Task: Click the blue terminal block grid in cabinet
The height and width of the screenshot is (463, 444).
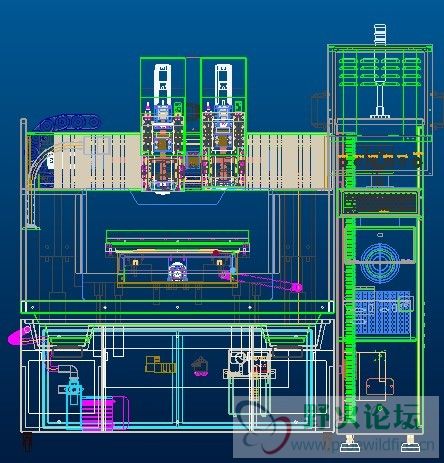Action: 383,312
